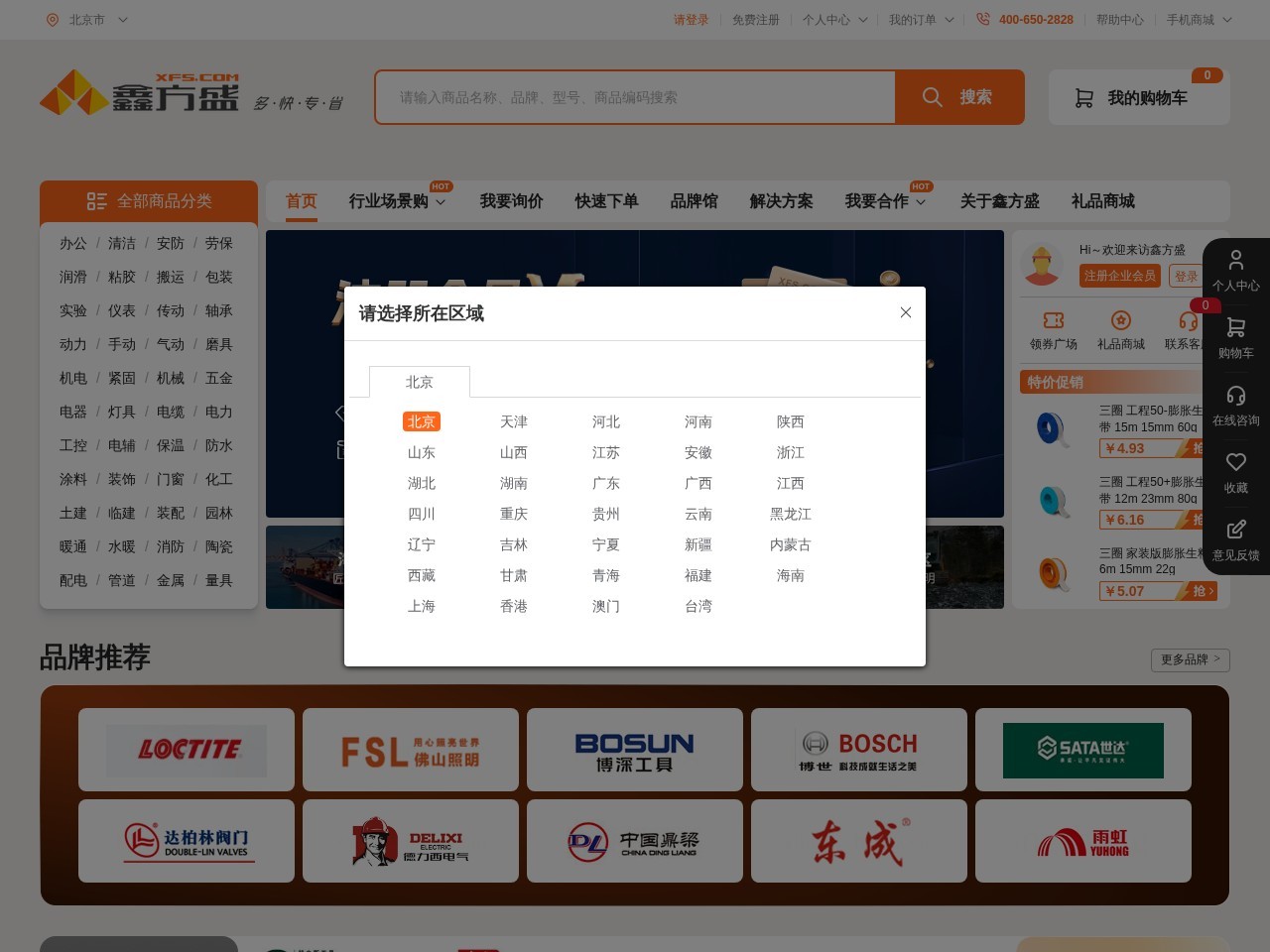The height and width of the screenshot is (952, 1270).
Task: Open the DELIXI brand logo
Action: [x=411, y=841]
